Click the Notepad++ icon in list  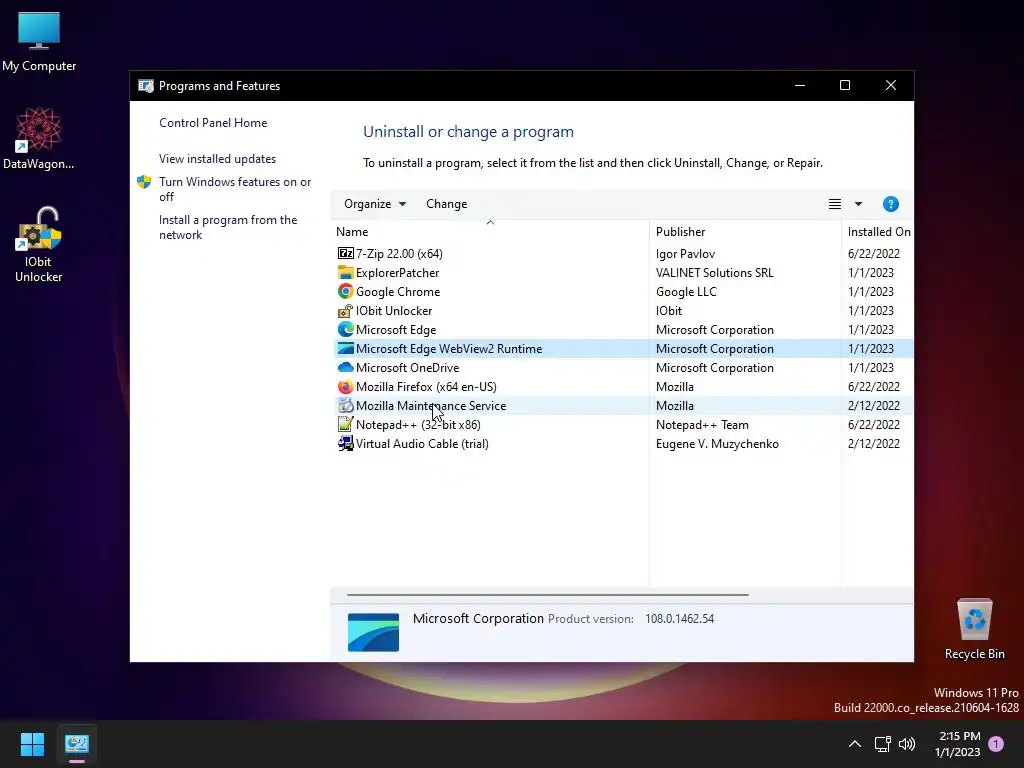[345, 424]
